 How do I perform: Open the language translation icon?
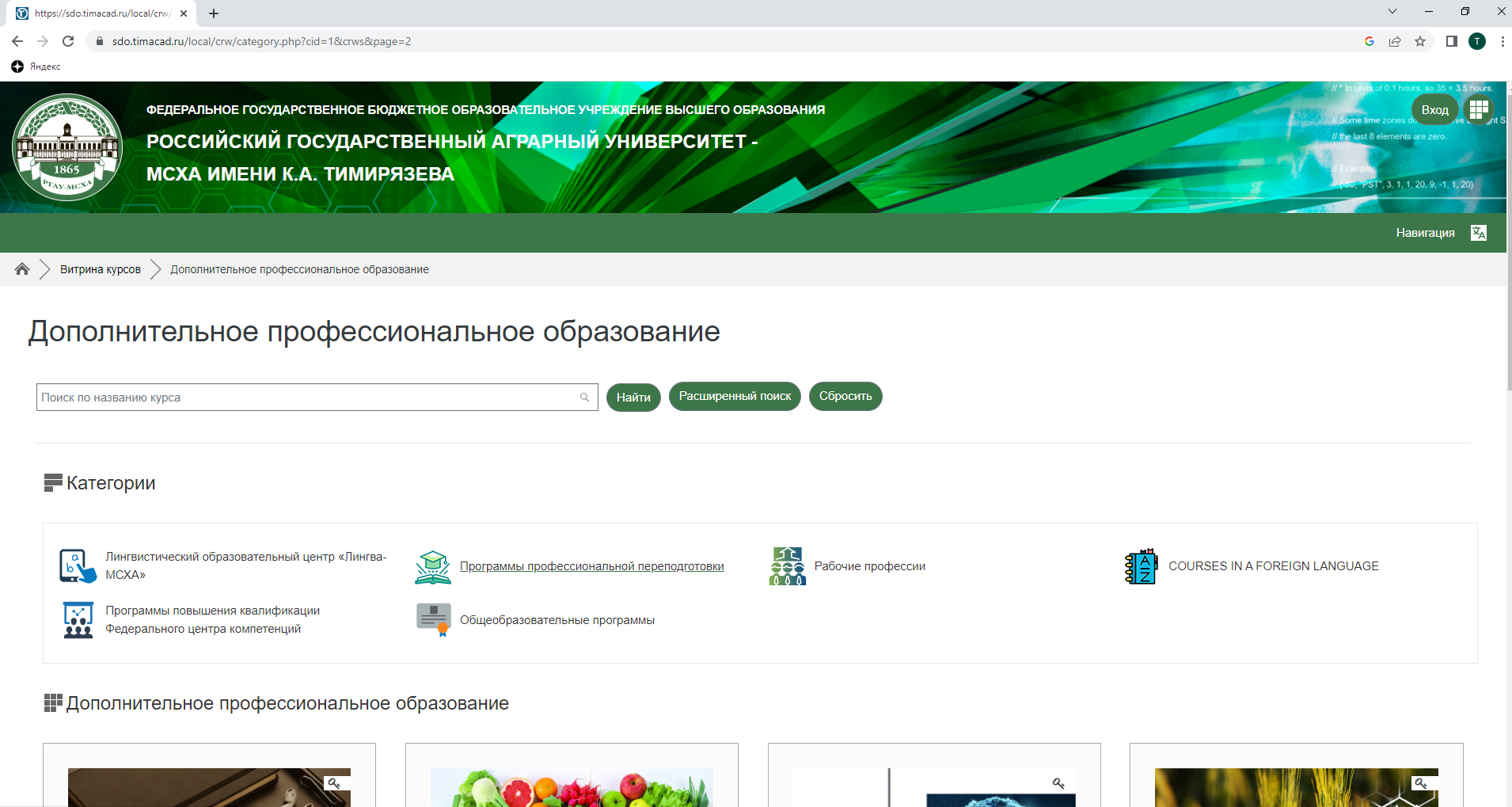coord(1478,233)
